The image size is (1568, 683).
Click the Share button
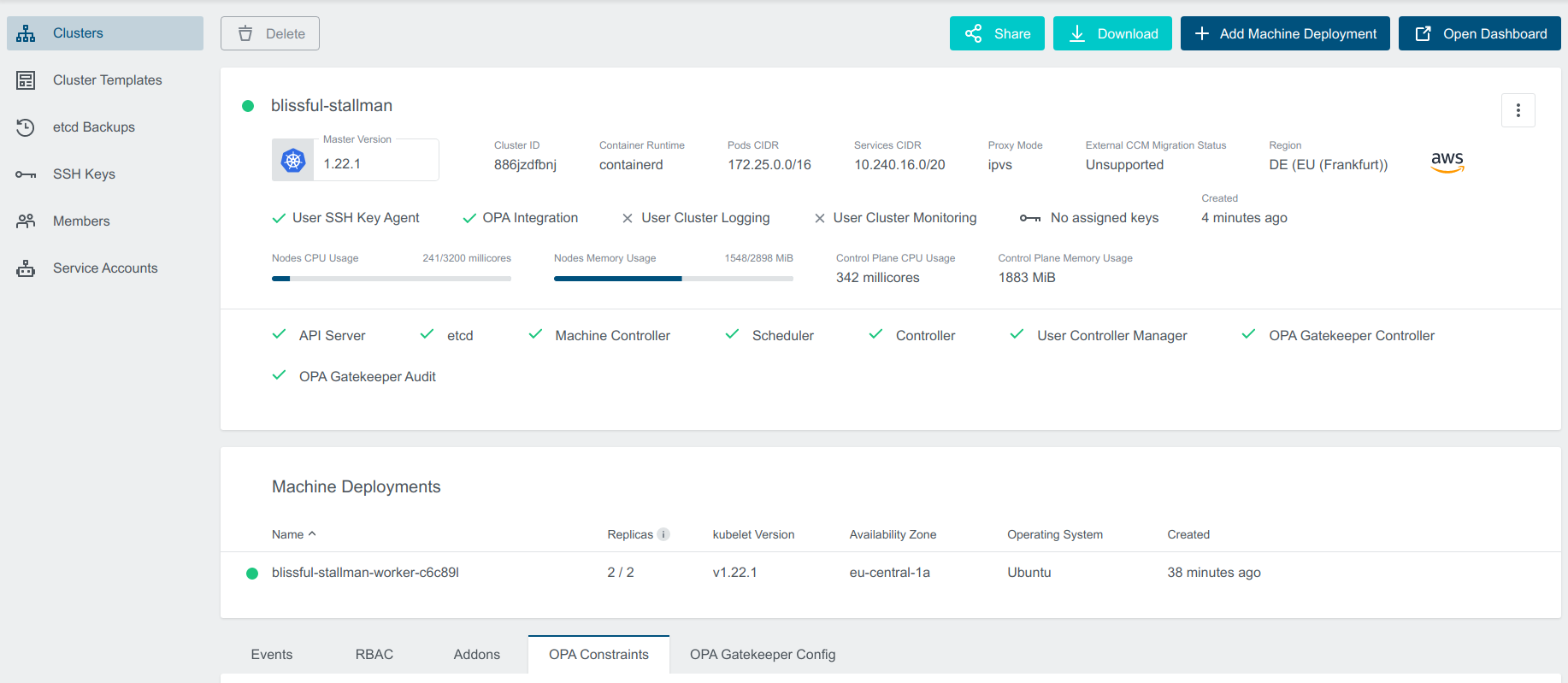[997, 33]
